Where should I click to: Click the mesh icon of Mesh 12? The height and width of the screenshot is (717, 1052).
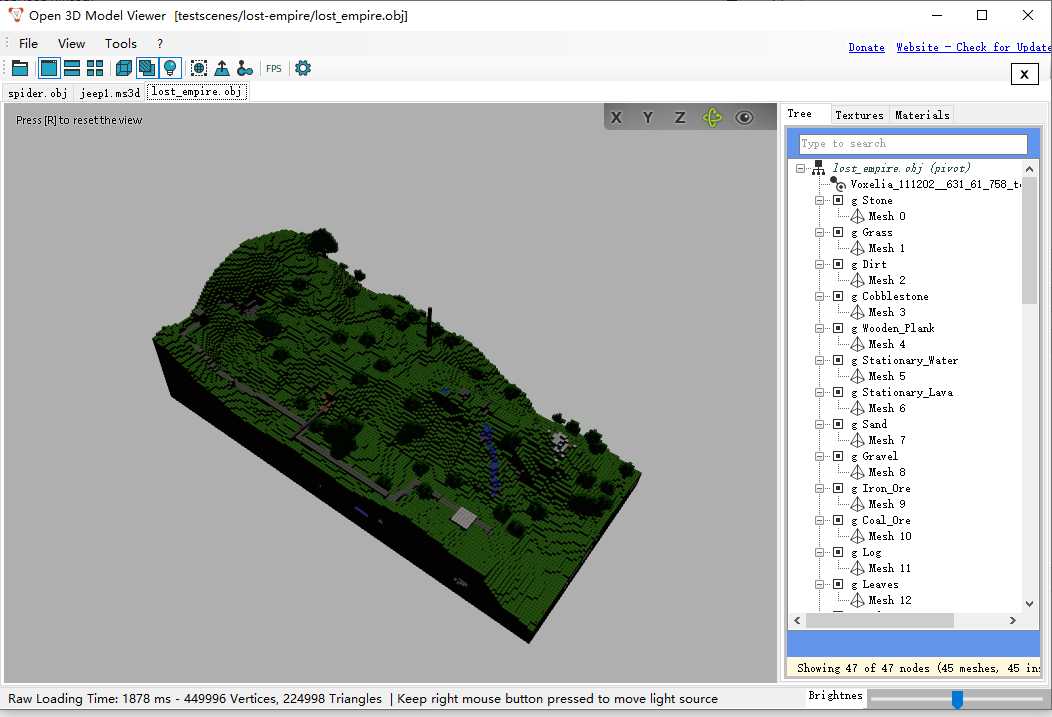click(x=857, y=600)
